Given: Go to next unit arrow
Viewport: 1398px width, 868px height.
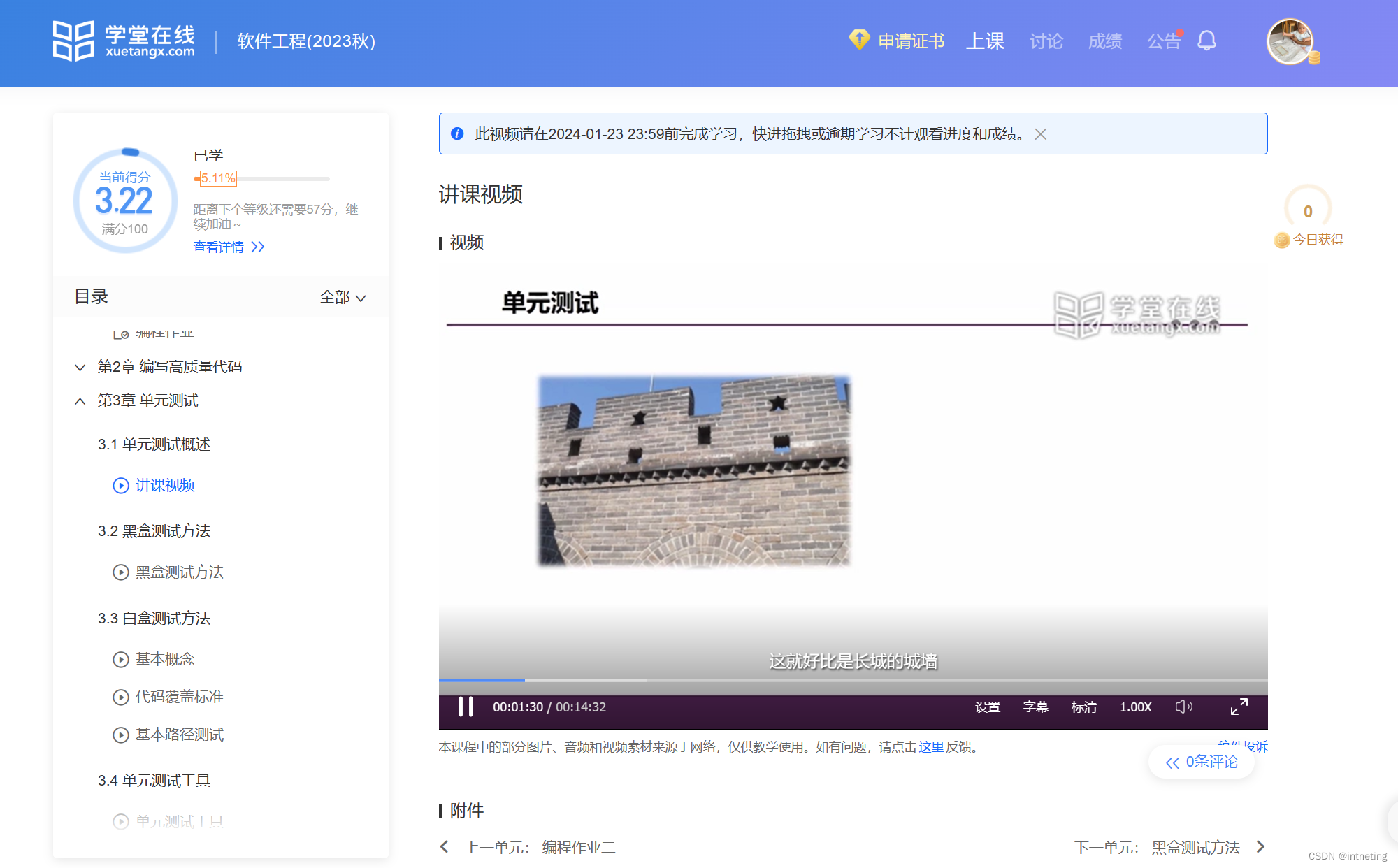Looking at the screenshot, I should pos(1260,847).
